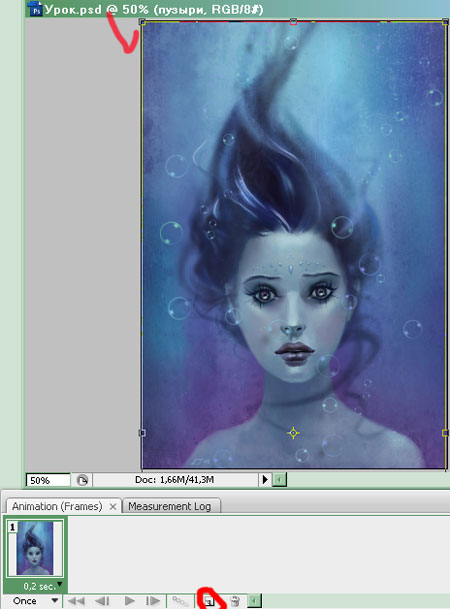Click the transform reference point crosshair
Image resolution: width=450 pixels, height=609 pixels.
(x=293, y=433)
